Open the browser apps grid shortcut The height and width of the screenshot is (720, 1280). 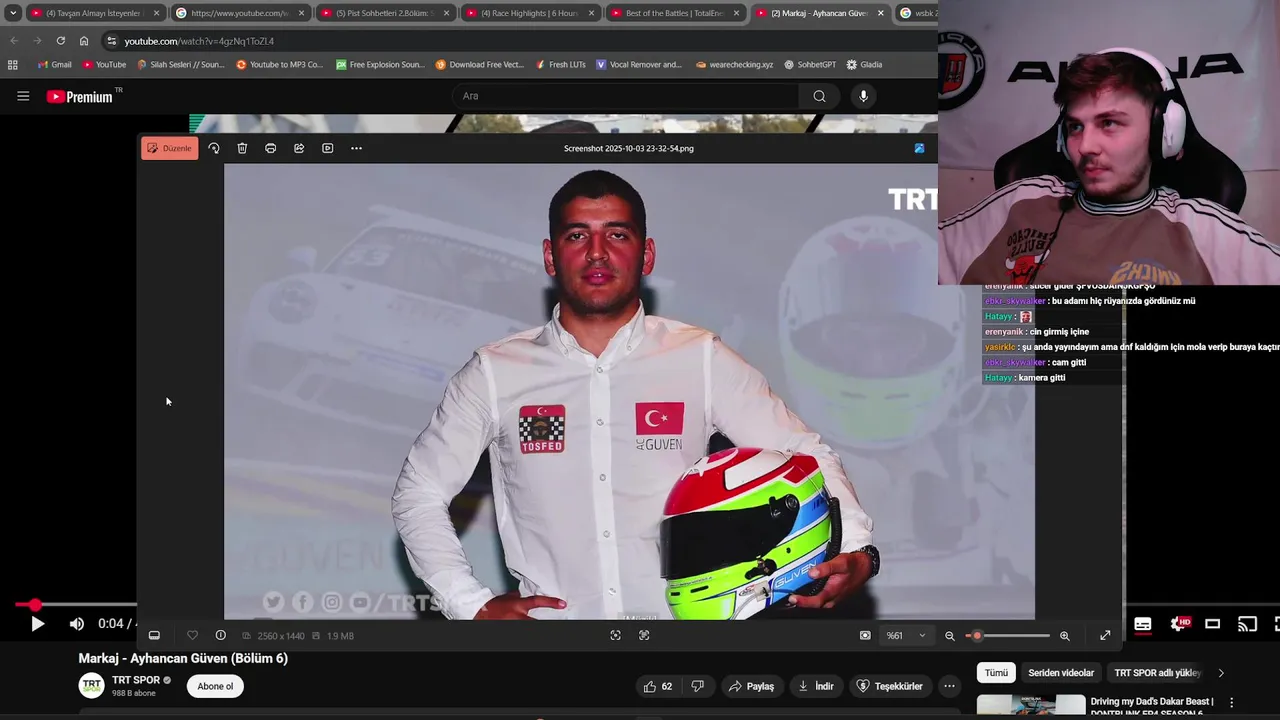coord(12,65)
